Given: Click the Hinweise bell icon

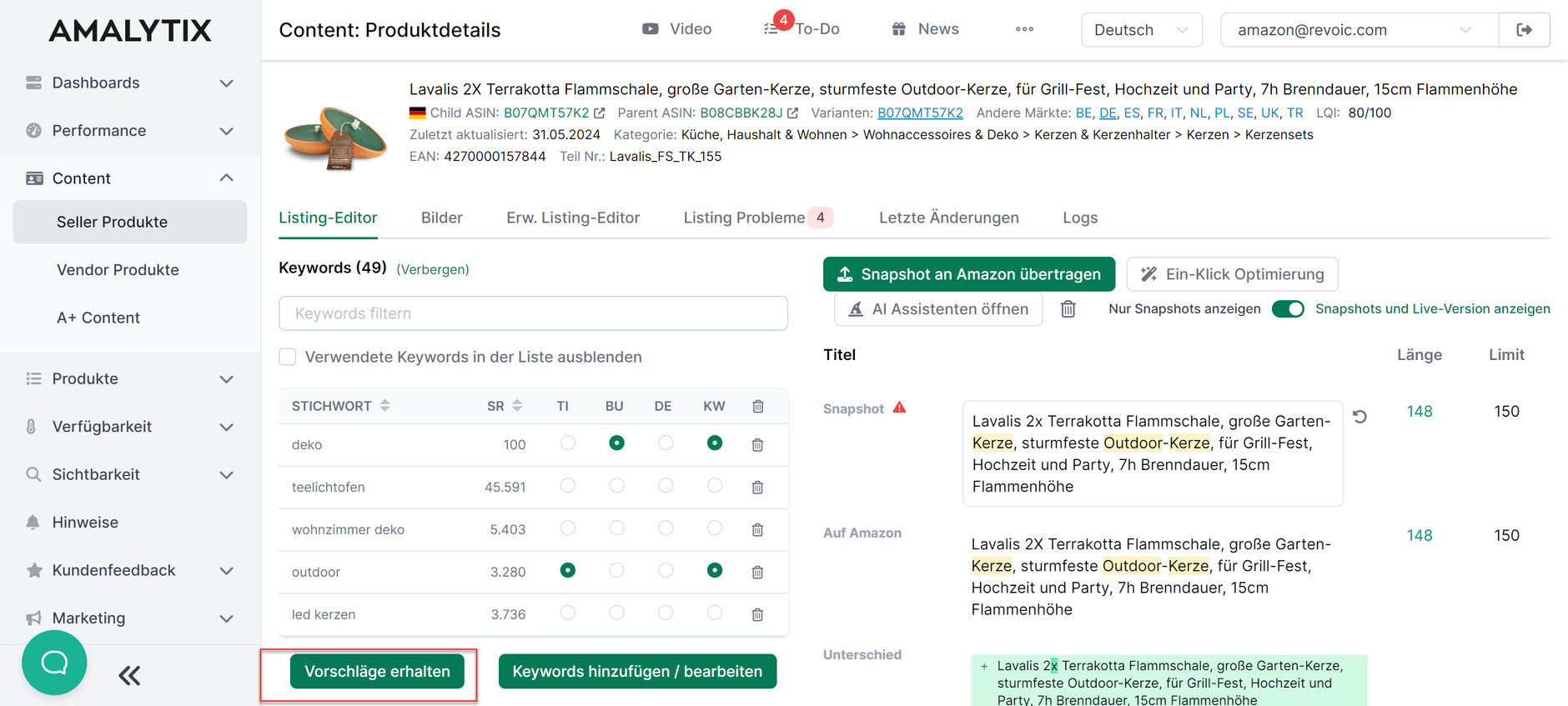Looking at the screenshot, I should 33,523.
